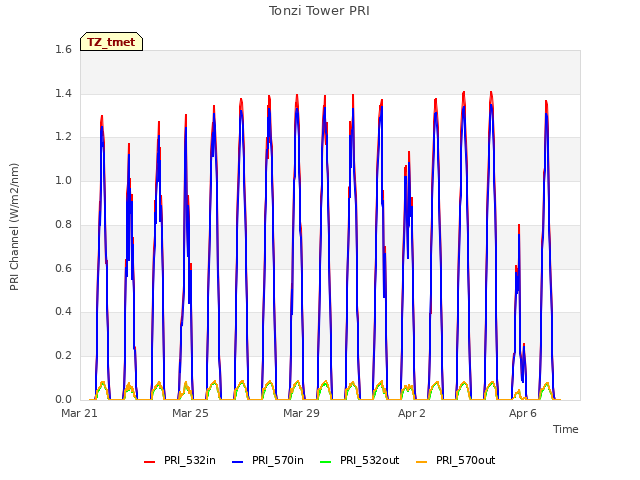Click the 1.0 y-axis tick label
The height and width of the screenshot is (480, 640).
(x=63, y=180)
